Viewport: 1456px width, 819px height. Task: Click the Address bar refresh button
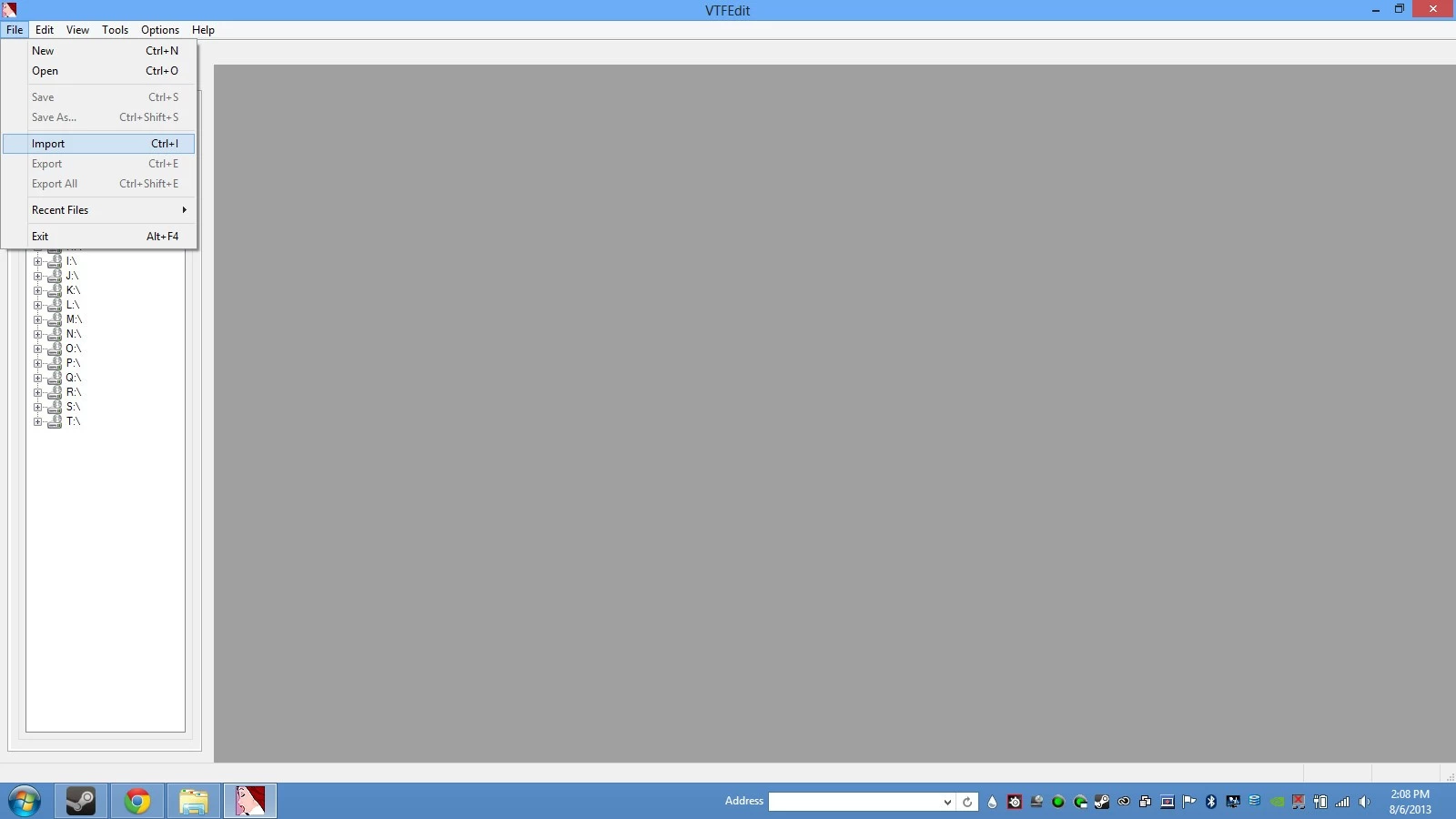pyautogui.click(x=967, y=802)
